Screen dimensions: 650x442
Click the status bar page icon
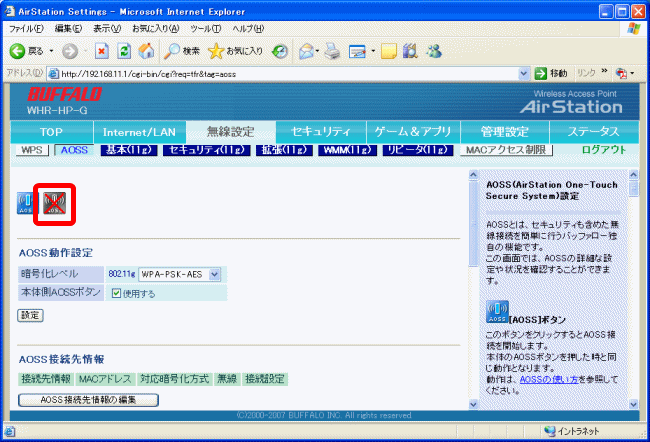pos(10,431)
